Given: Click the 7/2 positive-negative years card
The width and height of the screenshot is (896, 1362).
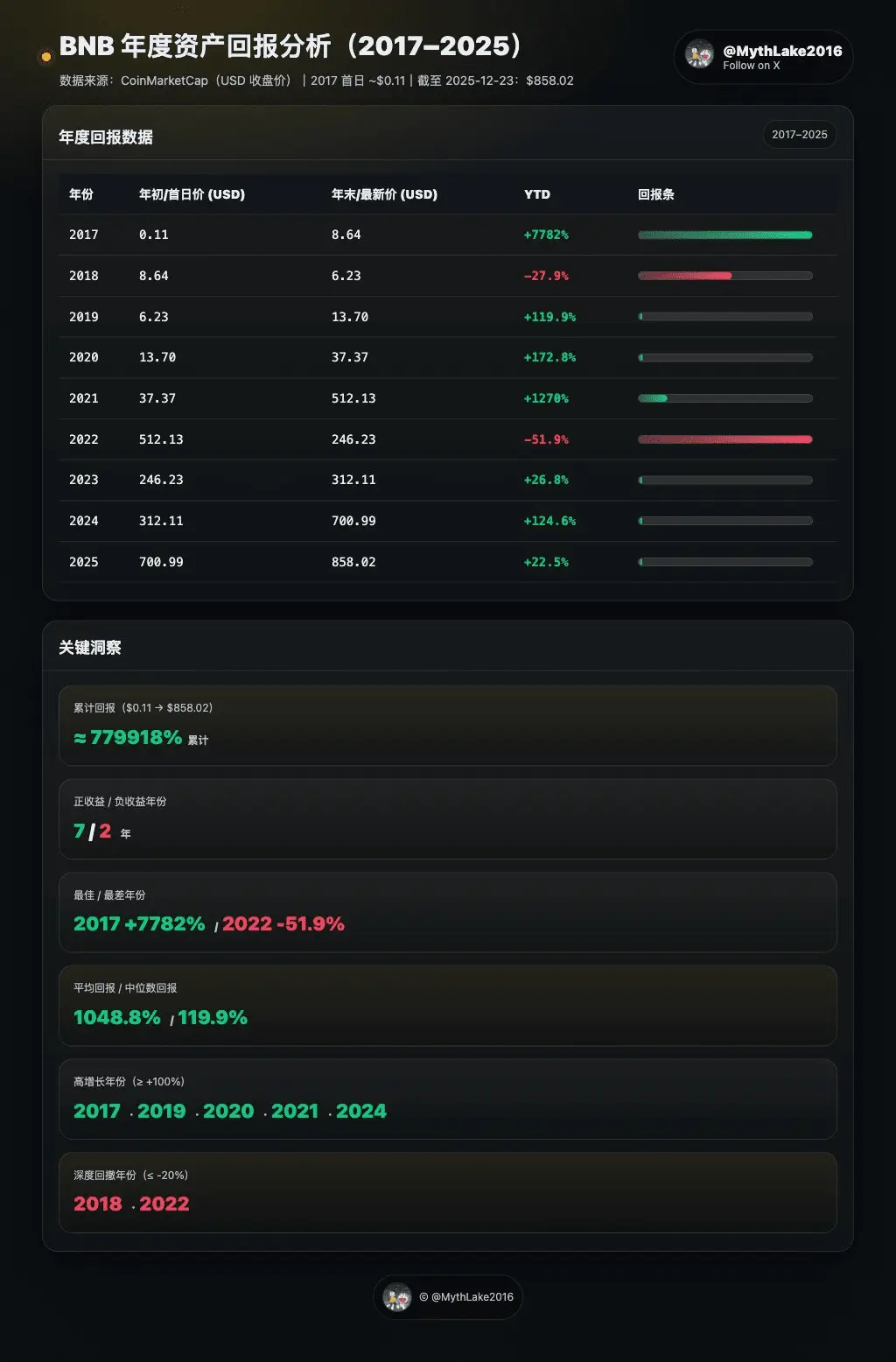Looking at the screenshot, I should pyautogui.click(x=448, y=819).
